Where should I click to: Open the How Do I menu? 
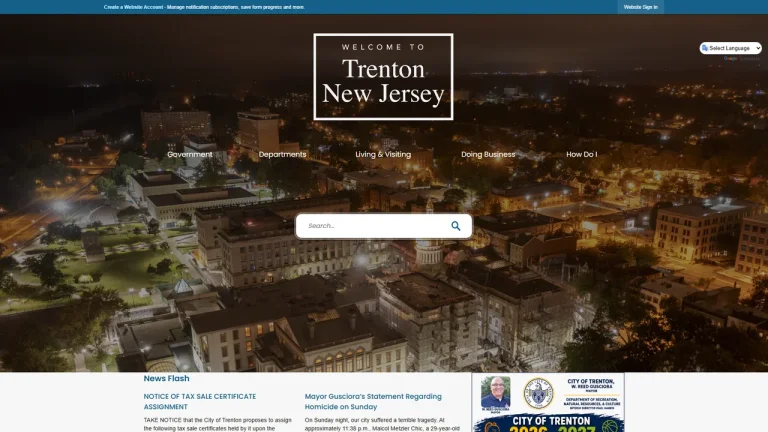coord(581,154)
